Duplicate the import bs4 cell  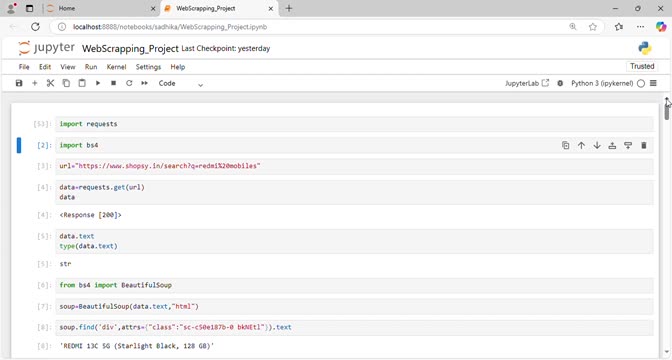566,145
